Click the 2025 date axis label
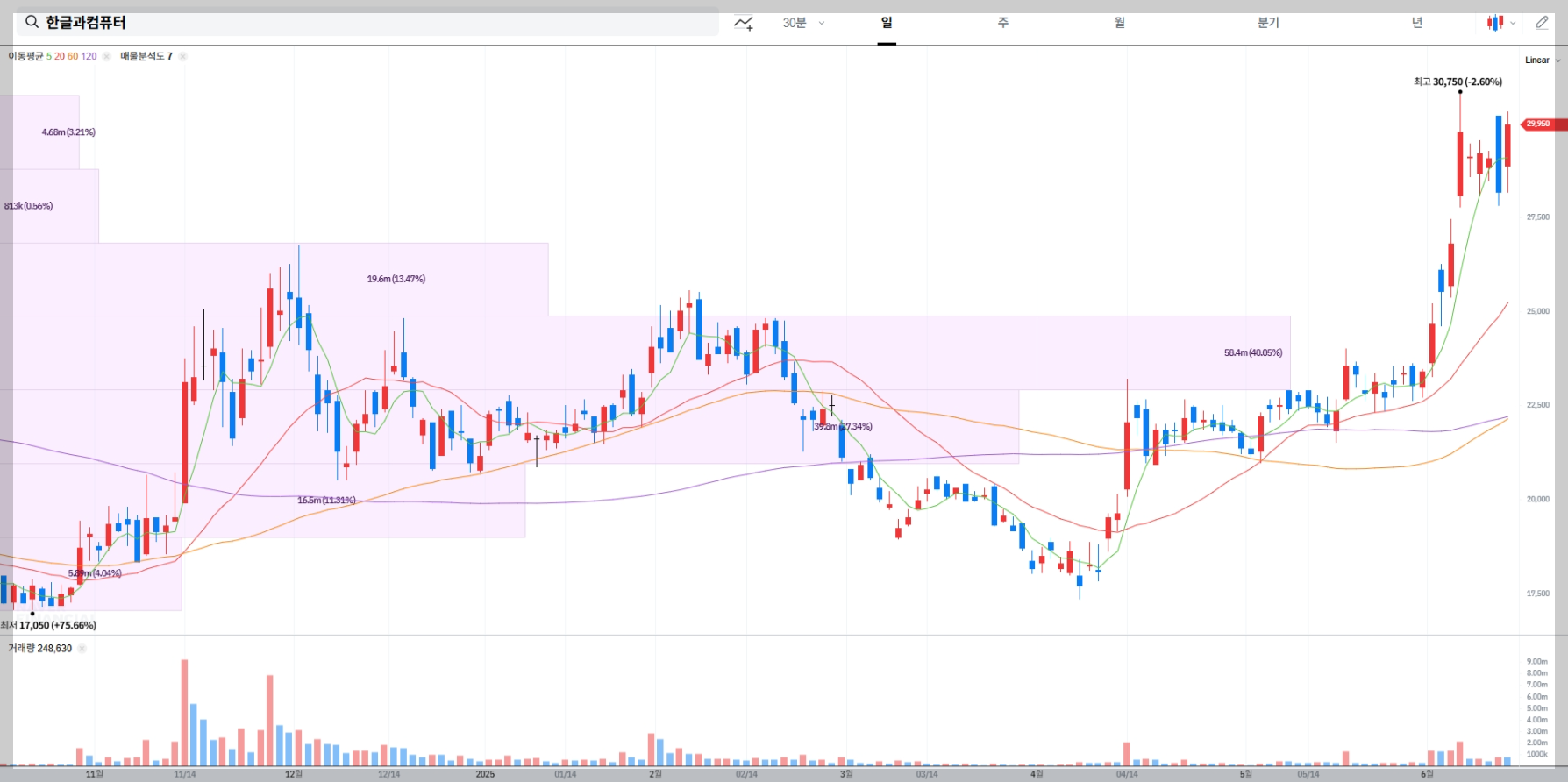The height and width of the screenshot is (782, 1568). (x=485, y=774)
